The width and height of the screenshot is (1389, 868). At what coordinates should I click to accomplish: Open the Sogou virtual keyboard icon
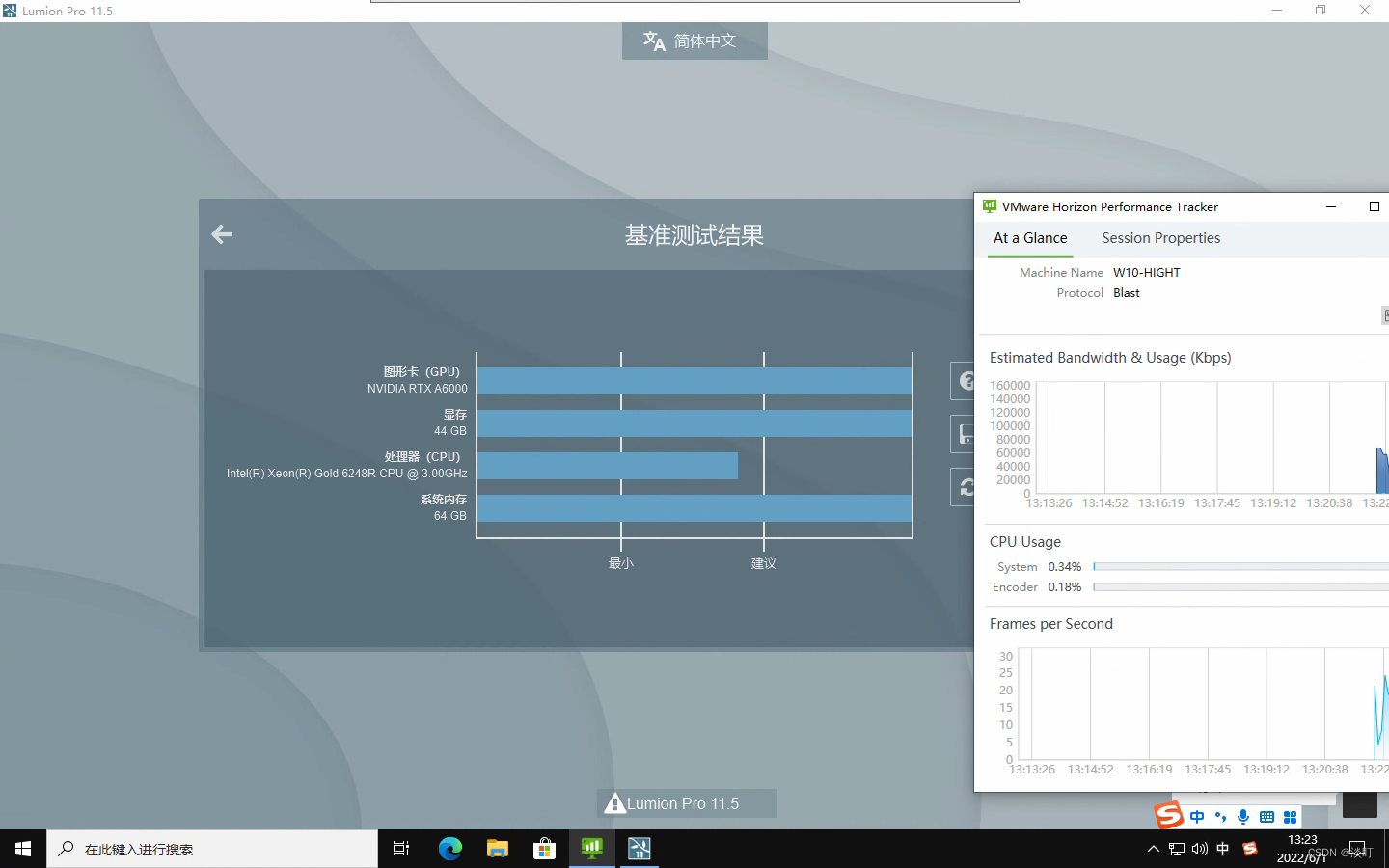(x=1266, y=816)
